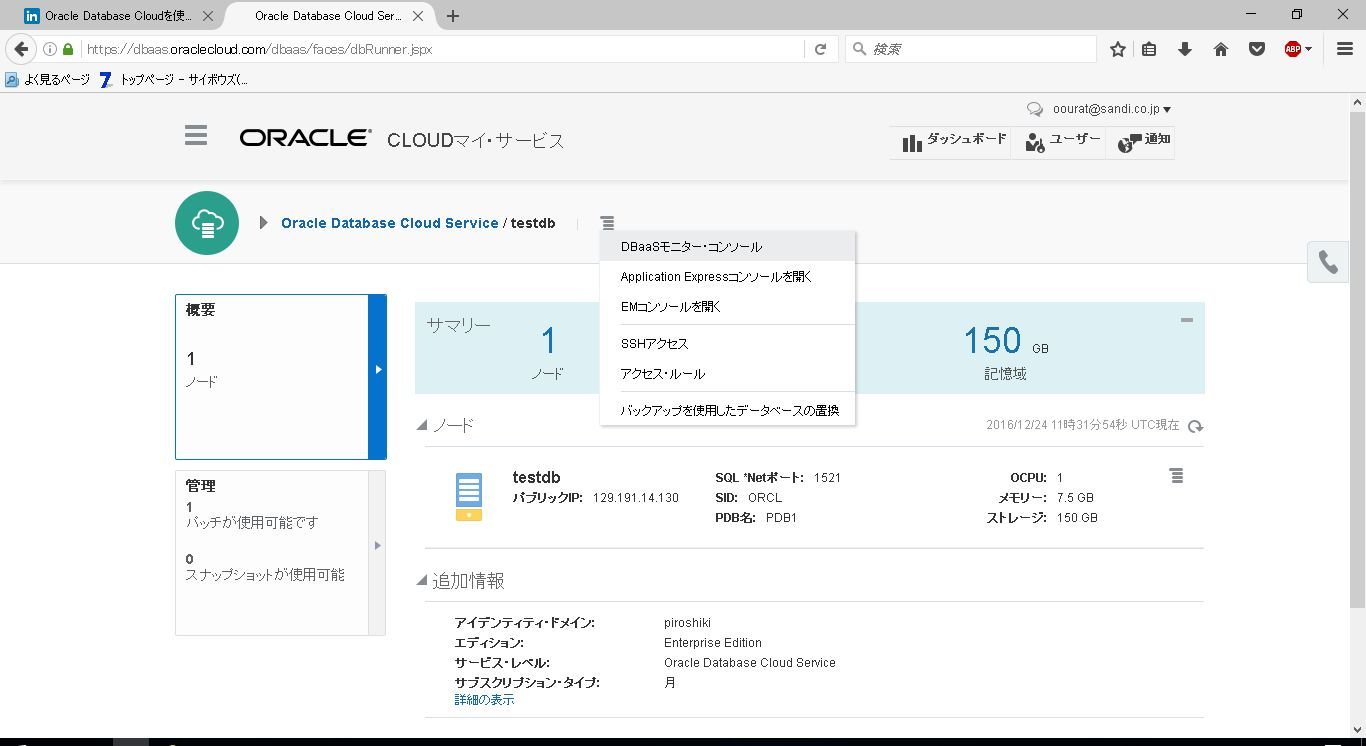Click the service hamburger menu beside testdb
Viewport: 1366px width, 746px height.
coord(607,223)
